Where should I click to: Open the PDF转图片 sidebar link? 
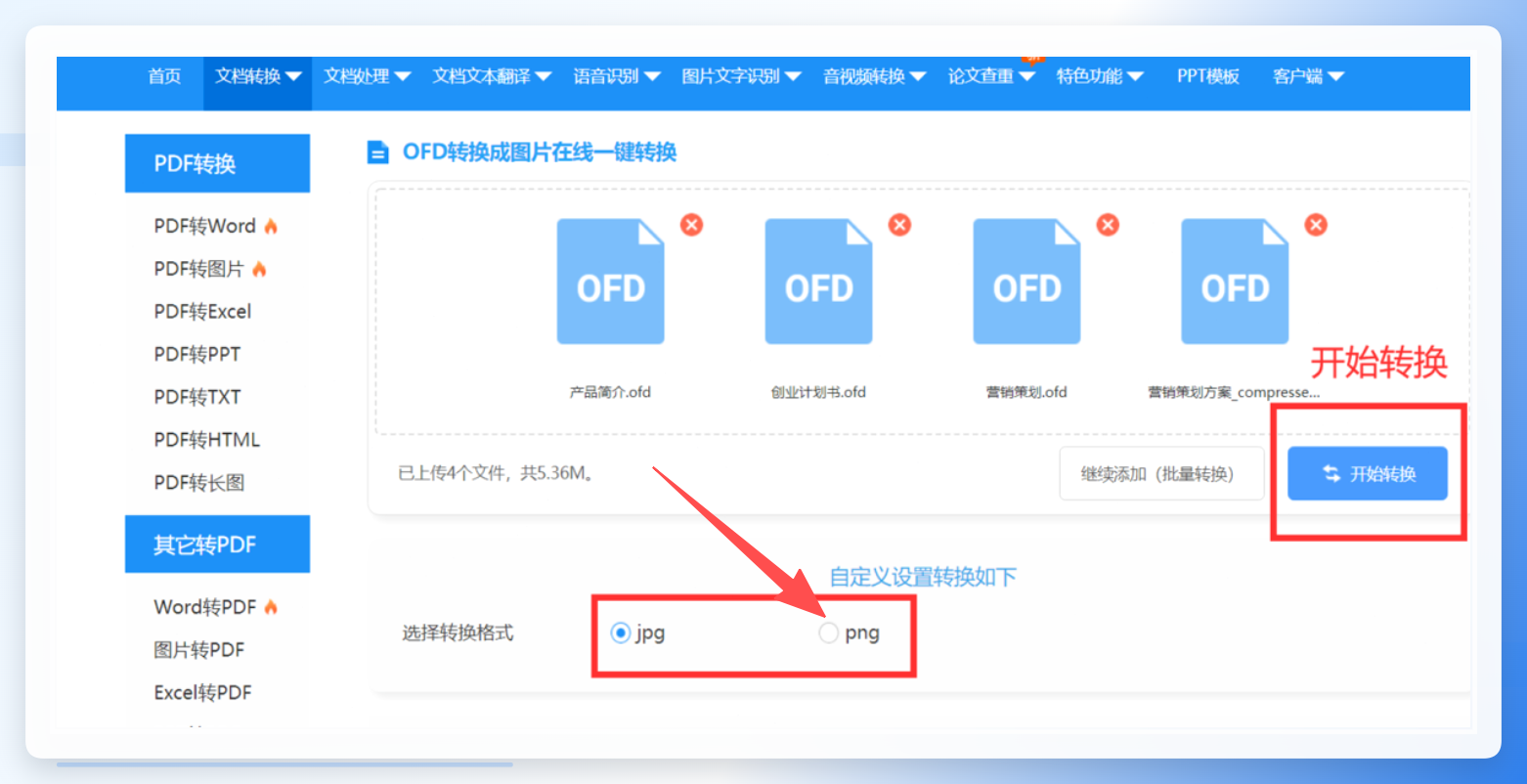(198, 269)
